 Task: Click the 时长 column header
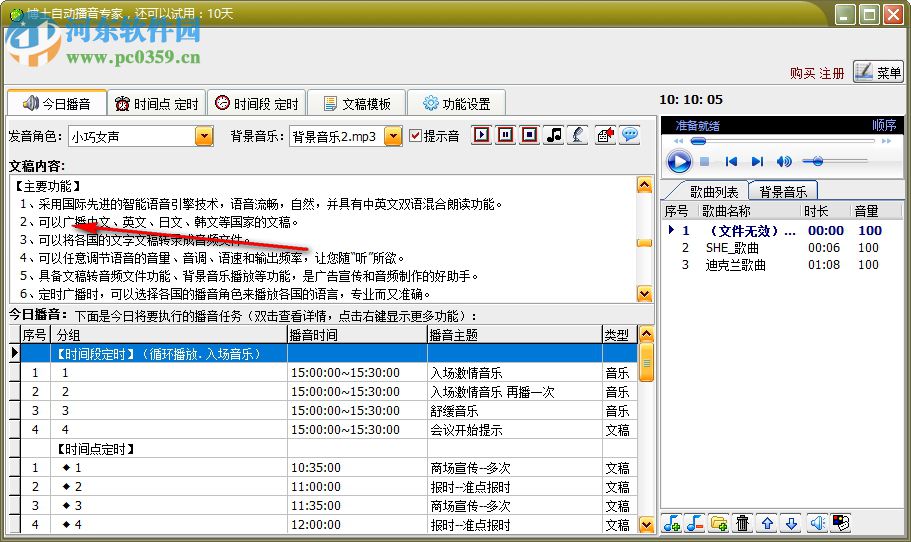point(826,211)
